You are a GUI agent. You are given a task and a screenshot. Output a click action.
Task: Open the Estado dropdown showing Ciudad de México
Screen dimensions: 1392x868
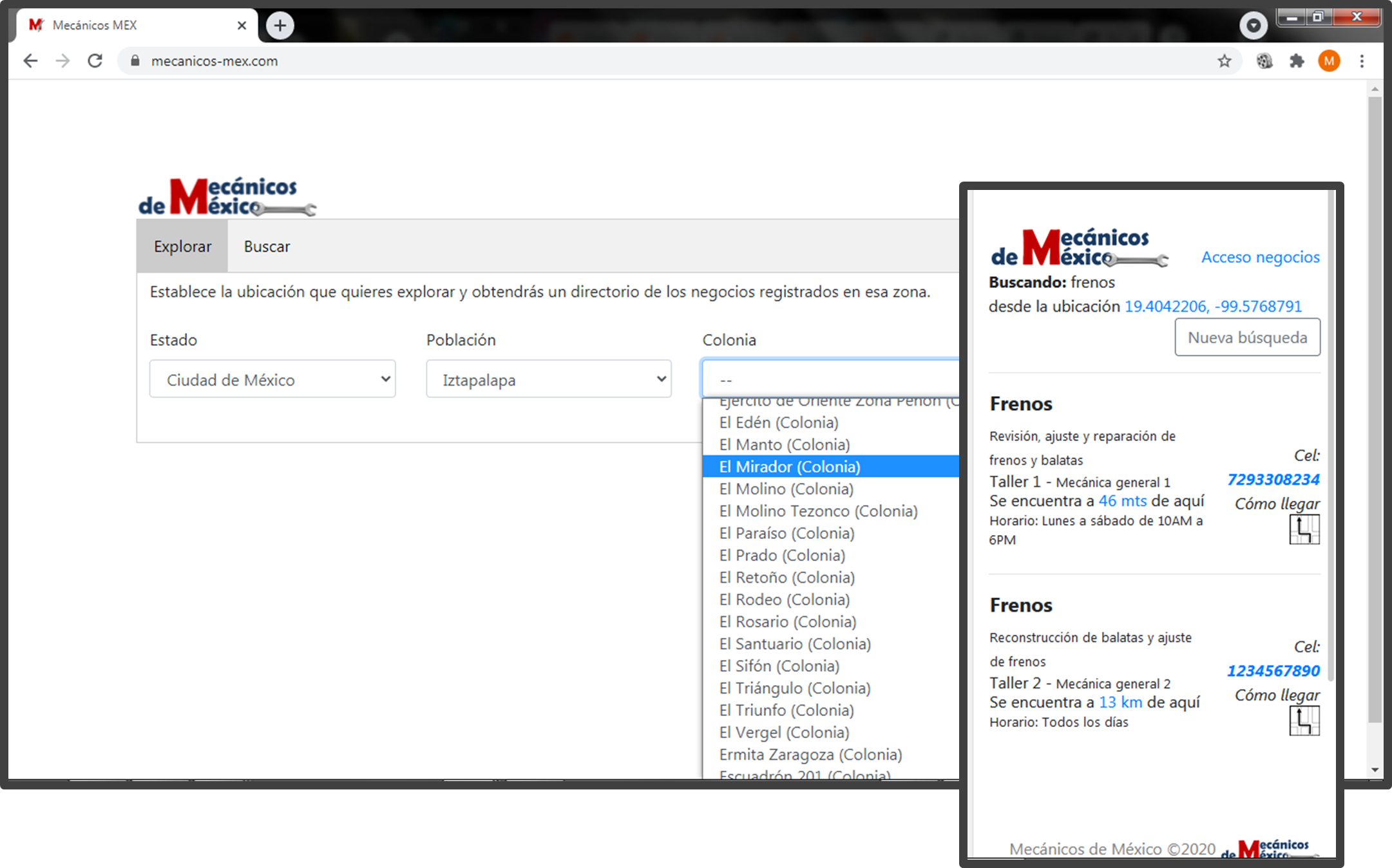point(272,379)
